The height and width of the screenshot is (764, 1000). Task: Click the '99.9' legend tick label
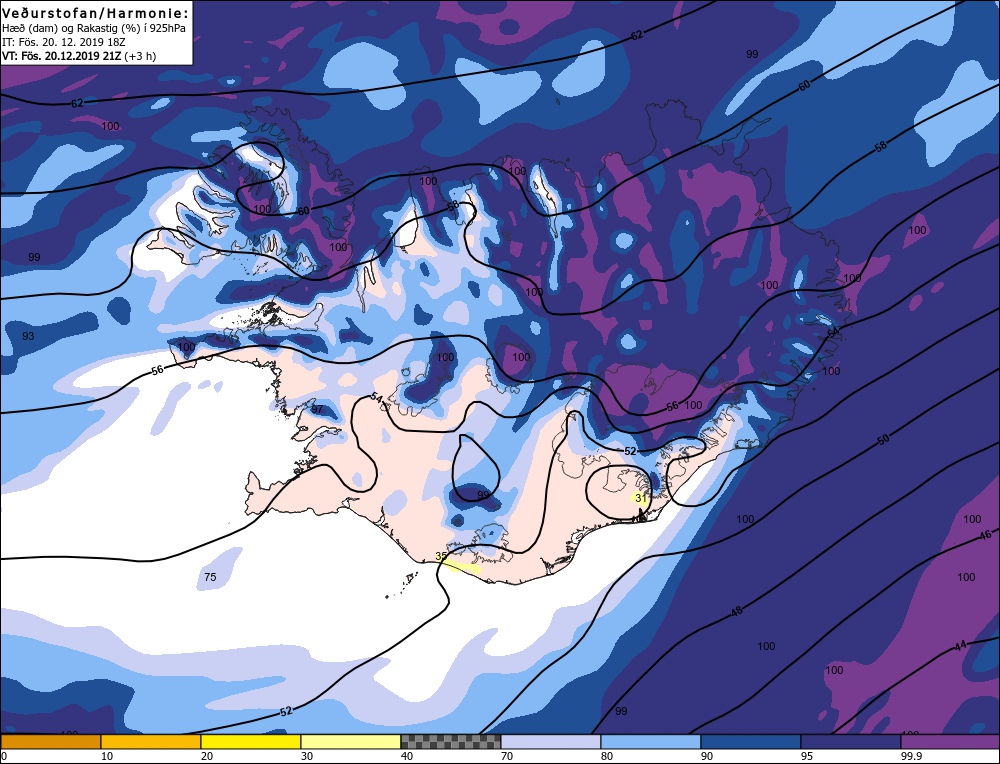[909, 756]
